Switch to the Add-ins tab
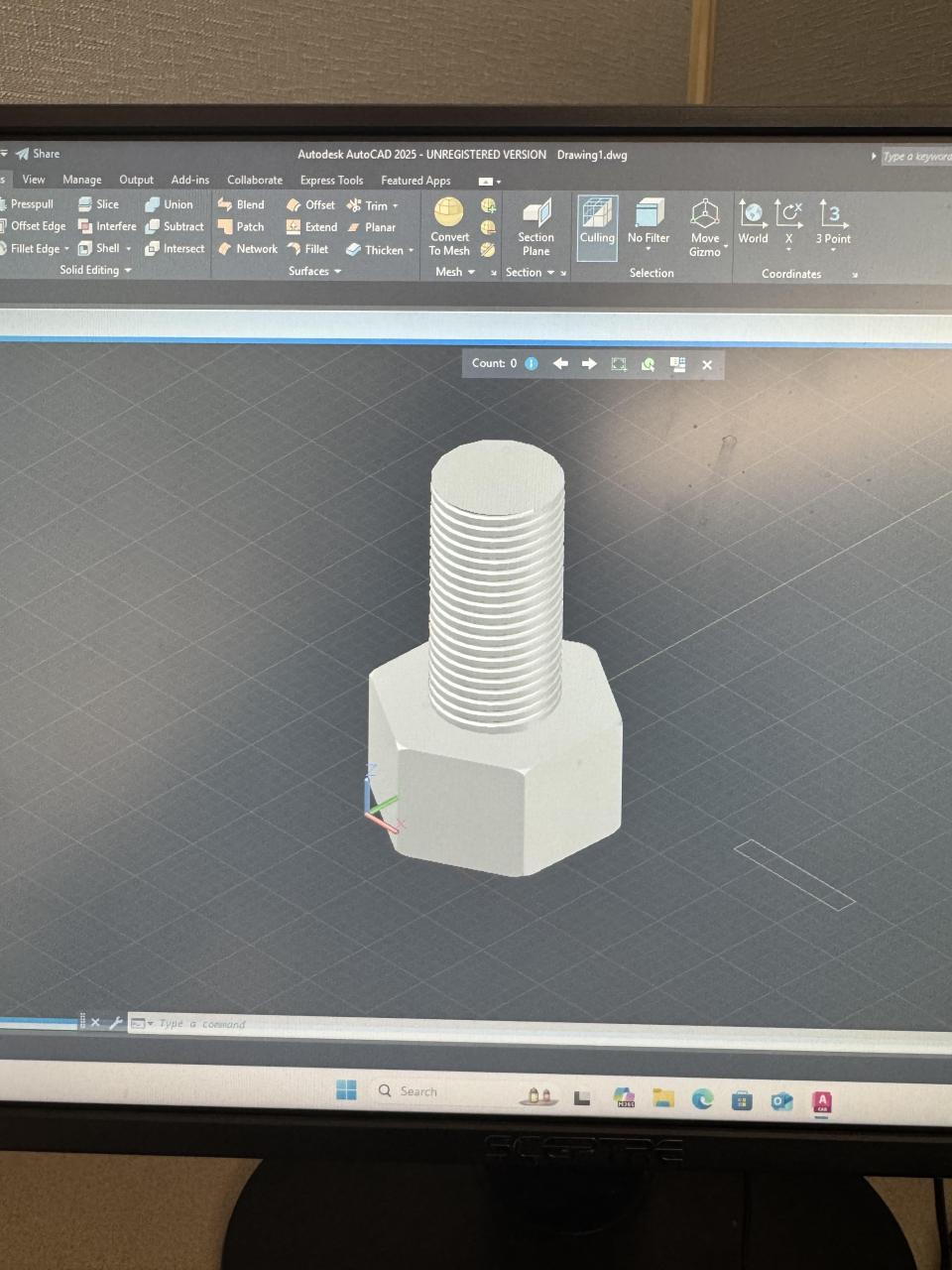This screenshot has height=1270, width=952. tap(190, 180)
